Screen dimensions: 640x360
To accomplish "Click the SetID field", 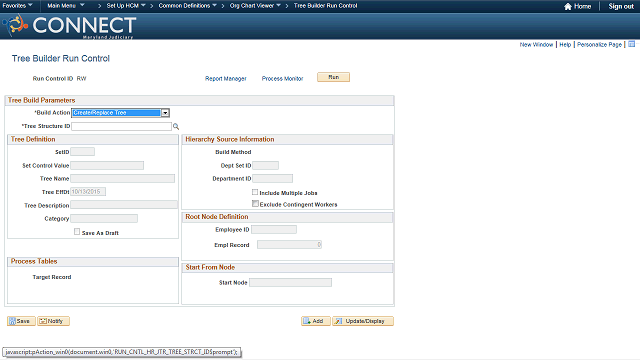I will (x=82, y=152).
